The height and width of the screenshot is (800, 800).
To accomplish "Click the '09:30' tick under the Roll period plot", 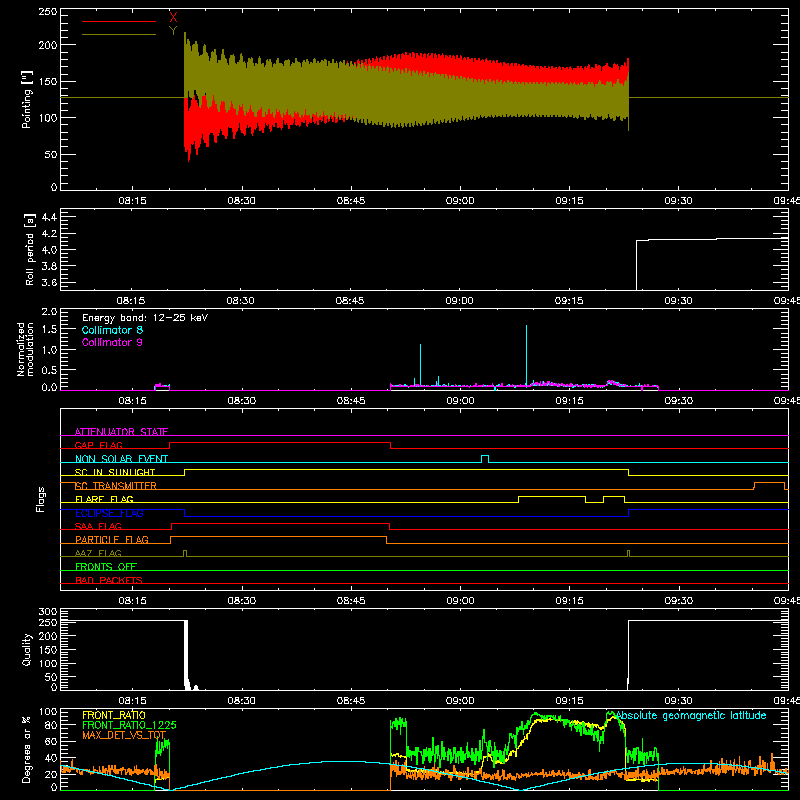I will (x=678, y=301).
